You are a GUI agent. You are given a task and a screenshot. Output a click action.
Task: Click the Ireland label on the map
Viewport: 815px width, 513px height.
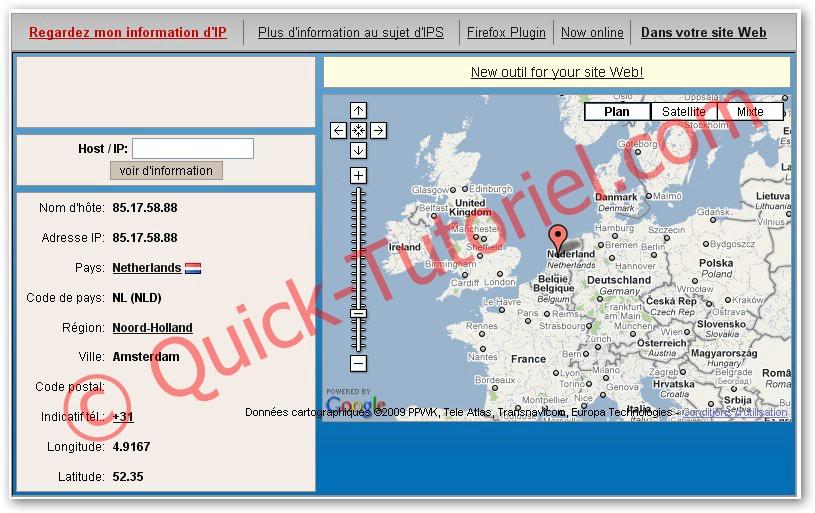404,247
